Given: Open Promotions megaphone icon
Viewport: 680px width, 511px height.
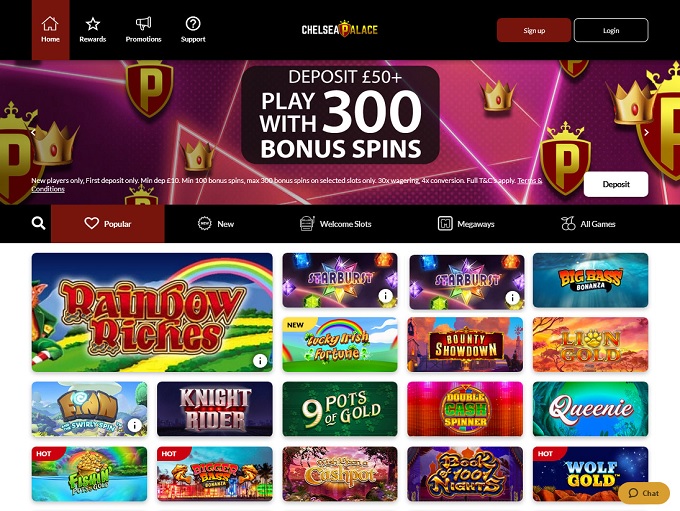Looking at the screenshot, I should click(x=143, y=23).
